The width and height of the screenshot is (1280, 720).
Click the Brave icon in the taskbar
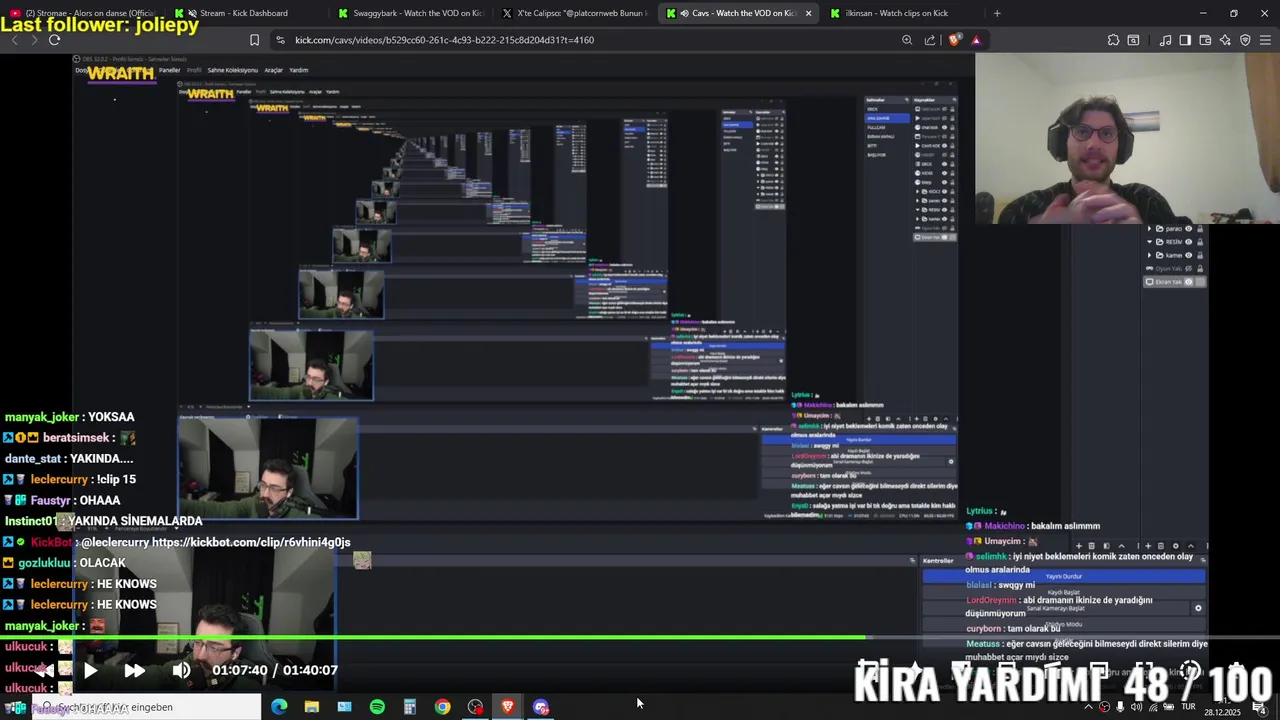(x=508, y=707)
